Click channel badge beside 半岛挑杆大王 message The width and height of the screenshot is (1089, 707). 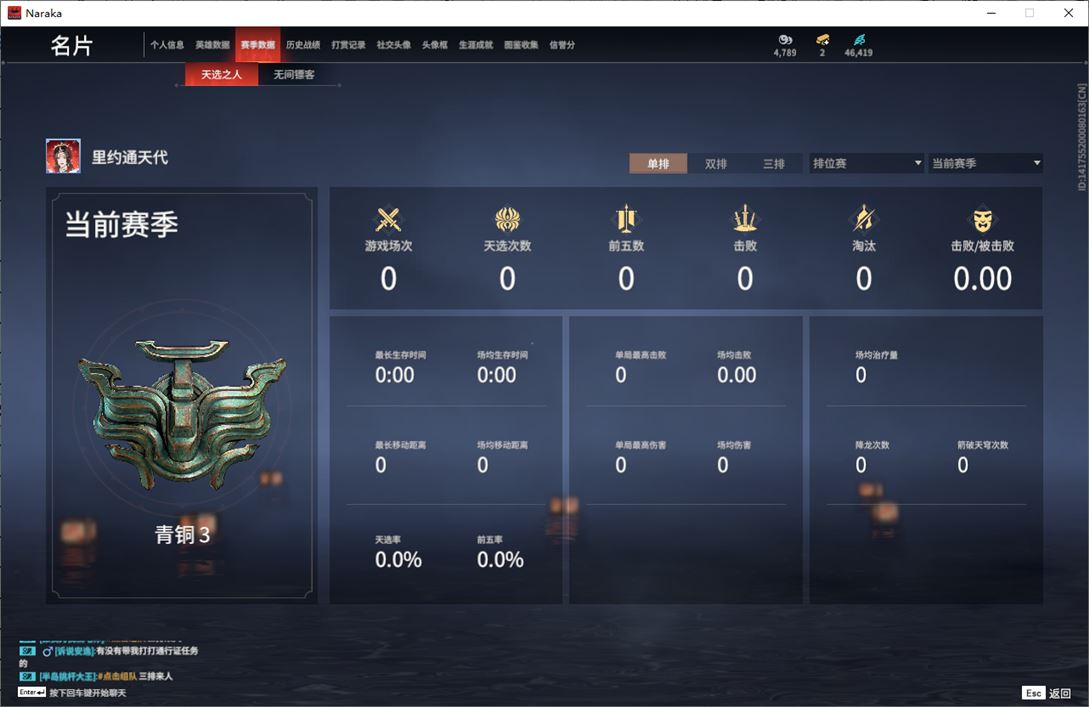pyautogui.click(x=27, y=676)
